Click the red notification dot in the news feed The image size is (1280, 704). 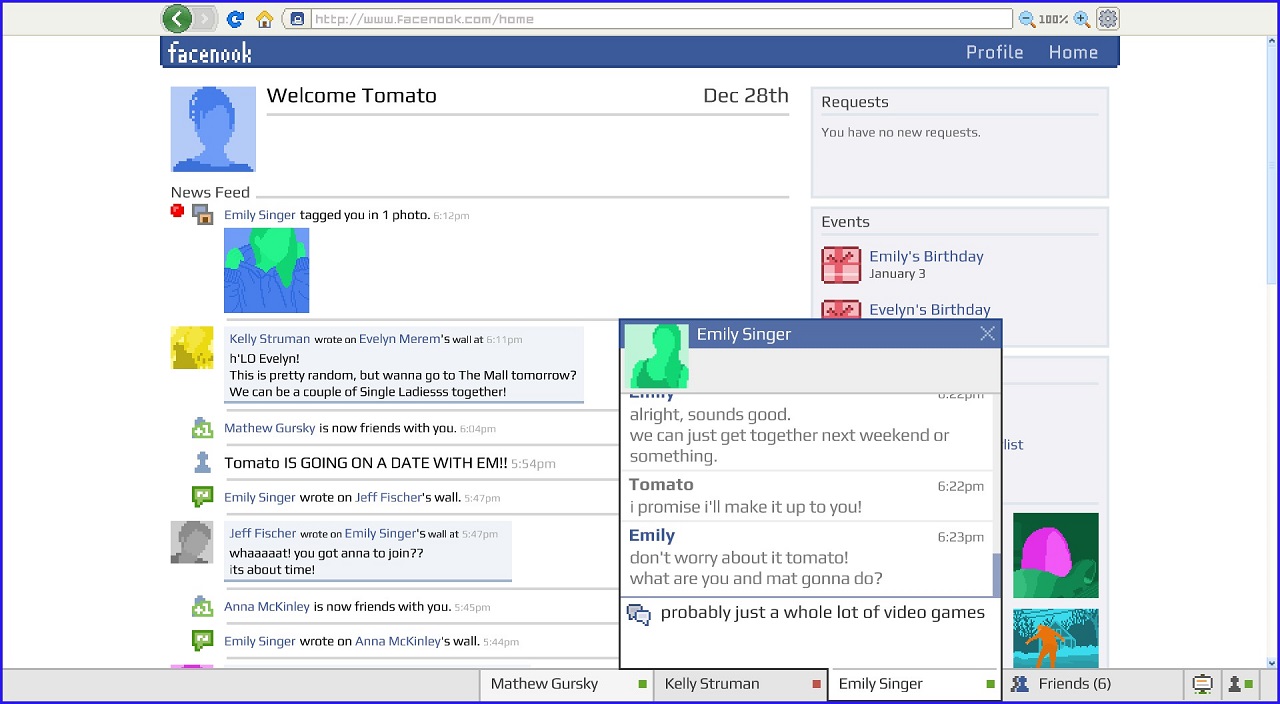[x=177, y=210]
